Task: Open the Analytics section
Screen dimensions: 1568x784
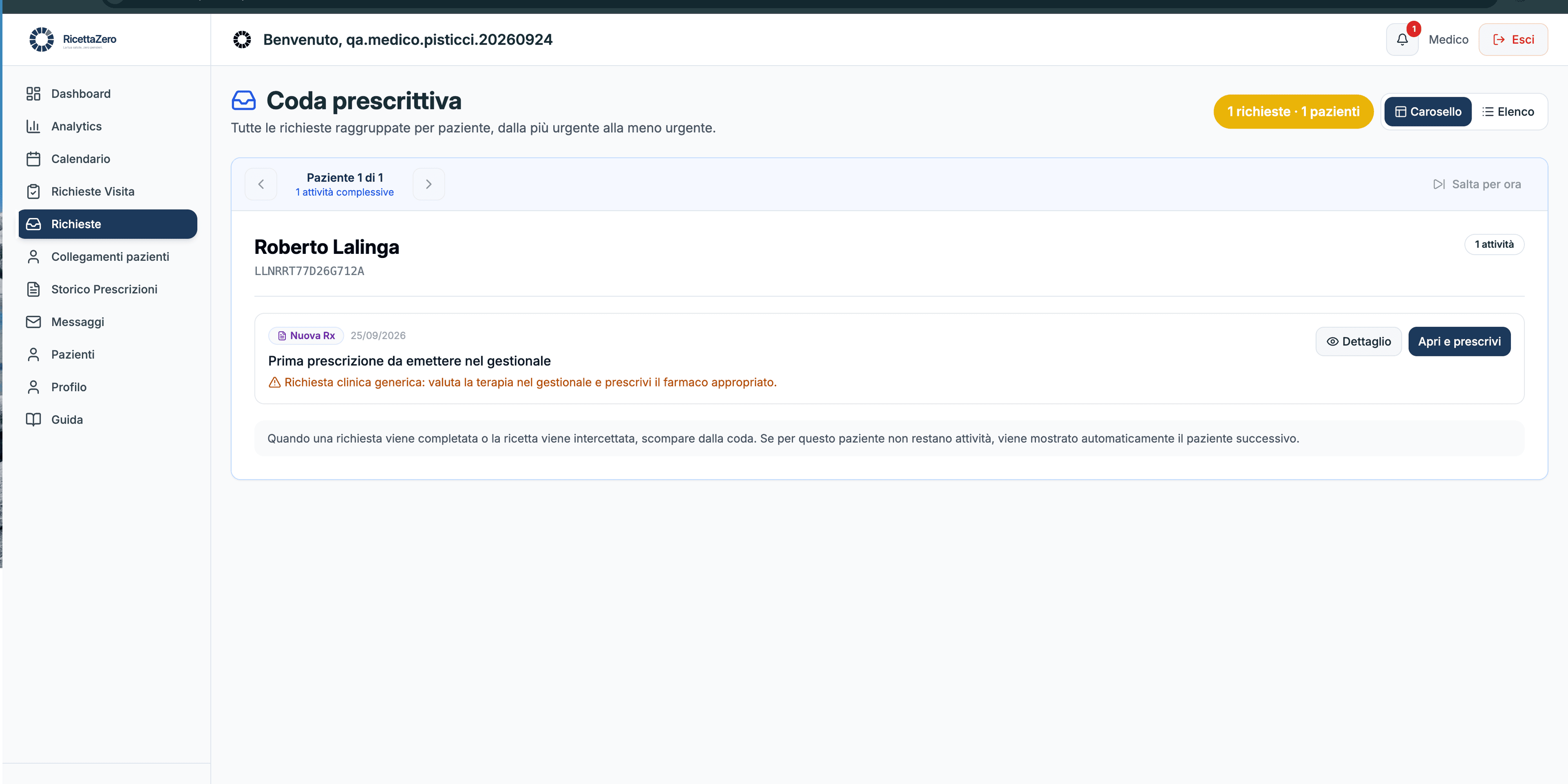Action: (108, 127)
